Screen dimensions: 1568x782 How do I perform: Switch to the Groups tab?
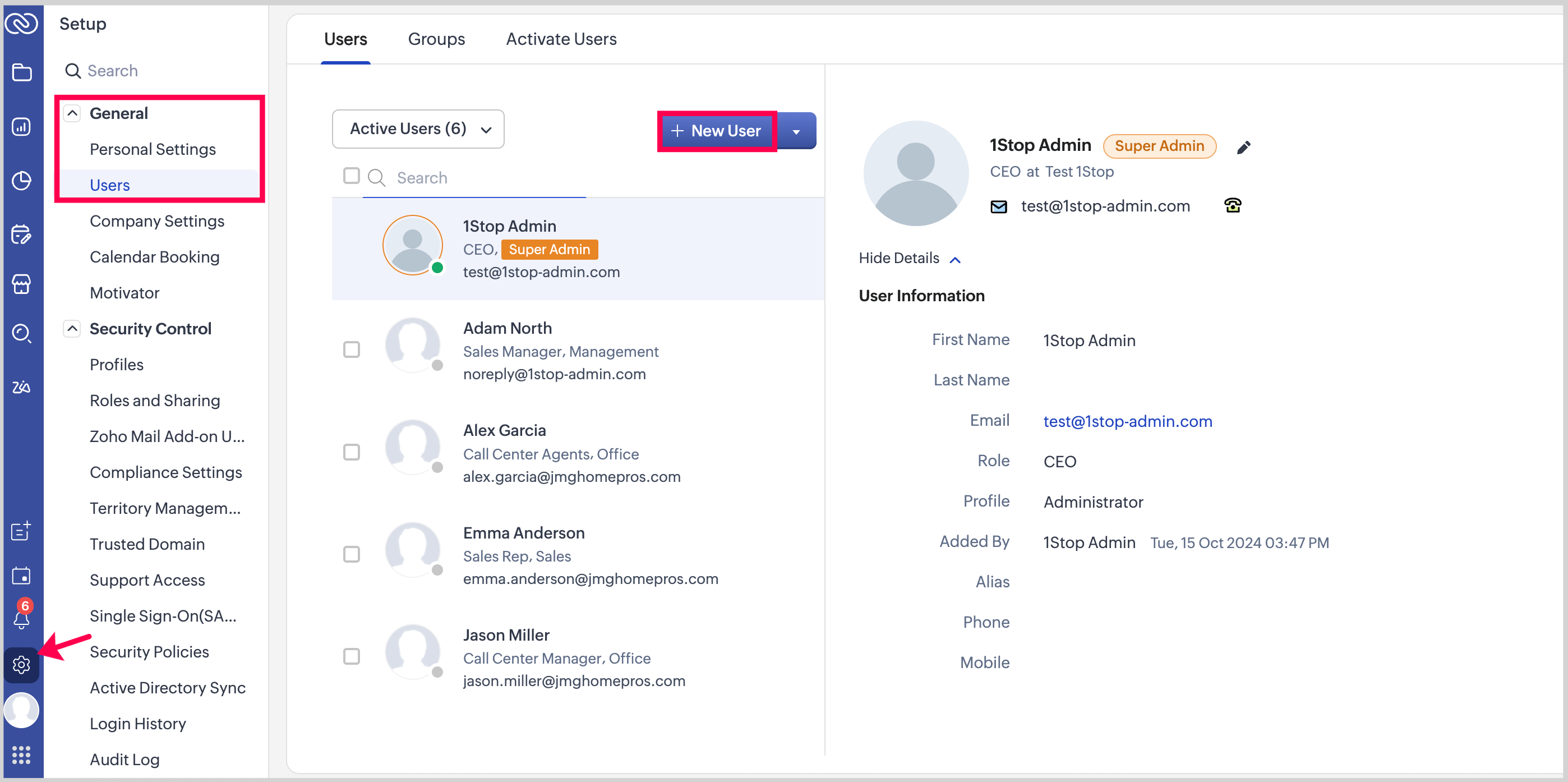pyautogui.click(x=436, y=39)
